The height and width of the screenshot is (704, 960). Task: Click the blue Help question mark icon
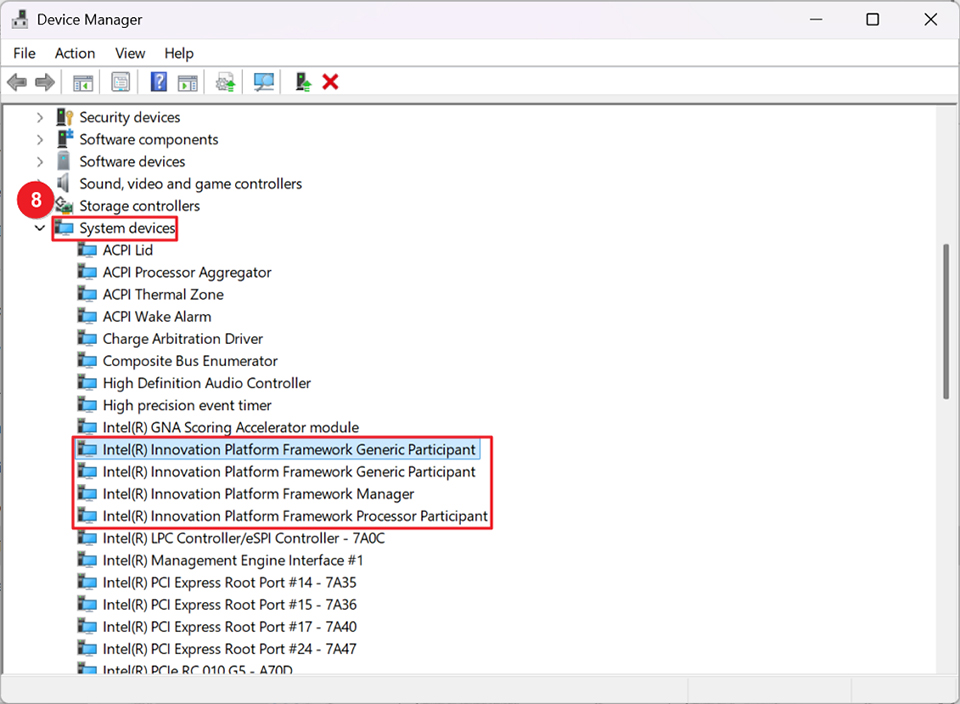tap(159, 82)
